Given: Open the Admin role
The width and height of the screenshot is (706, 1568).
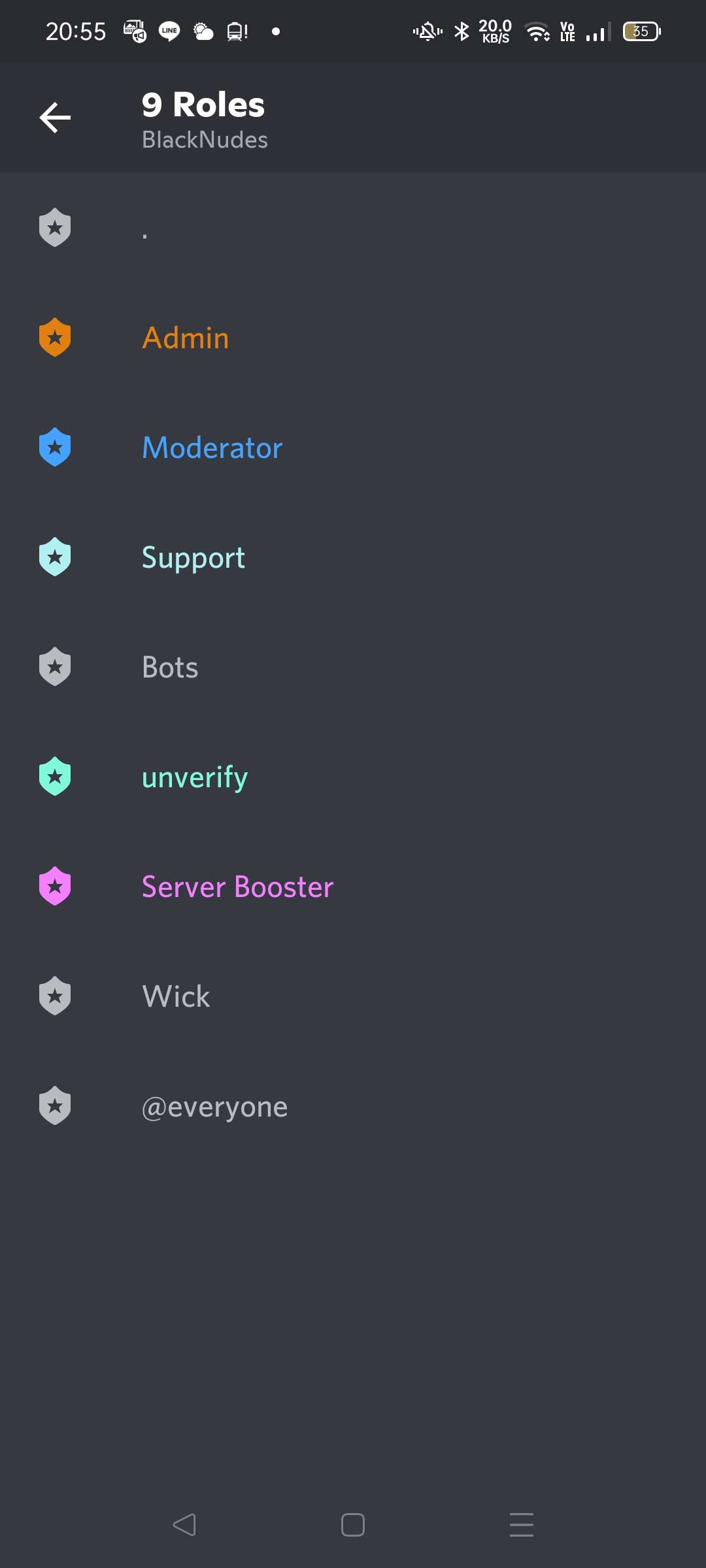Looking at the screenshot, I should click(353, 337).
